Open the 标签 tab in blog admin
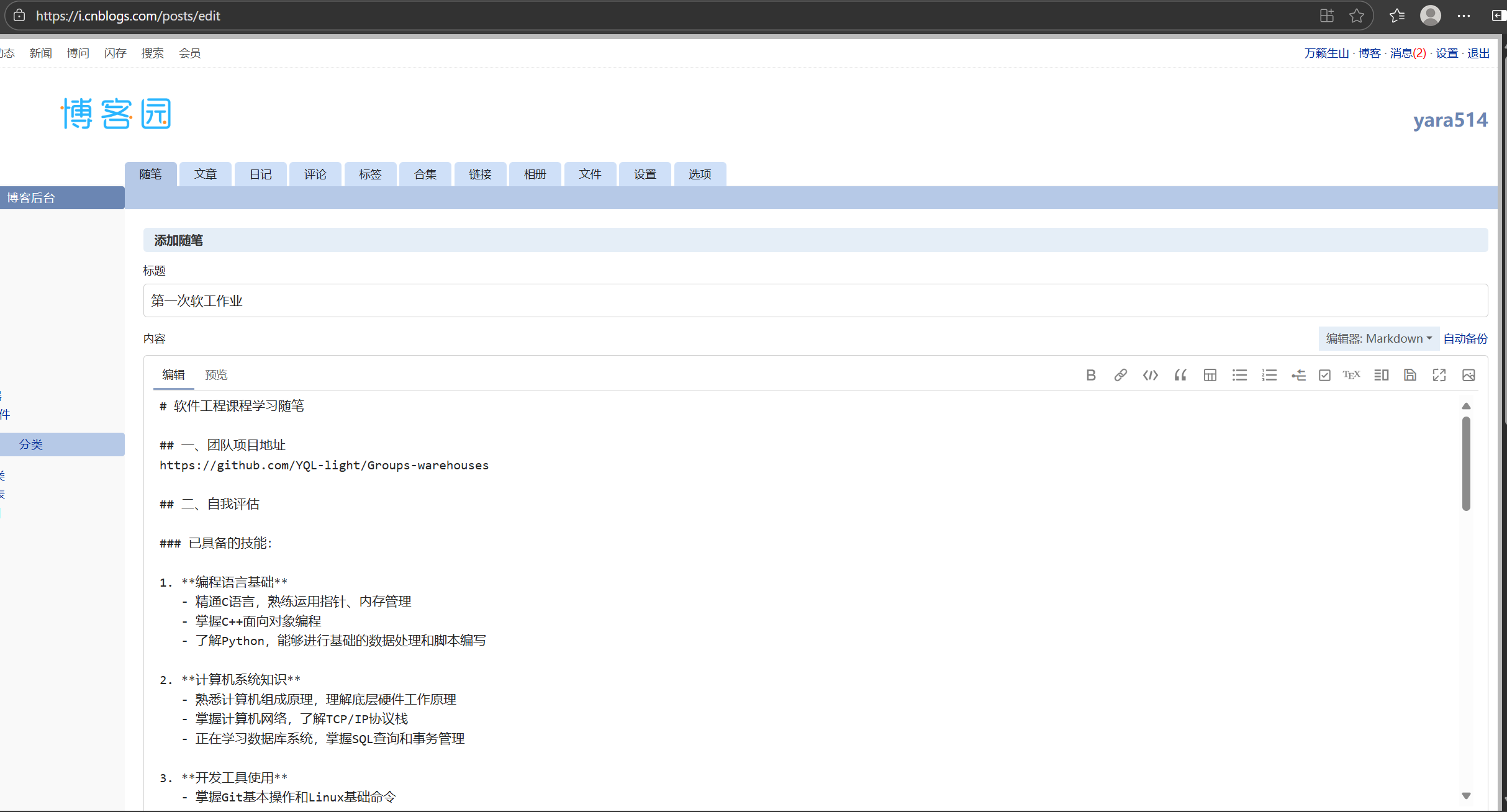Image resolution: width=1507 pixels, height=812 pixels. click(x=370, y=174)
